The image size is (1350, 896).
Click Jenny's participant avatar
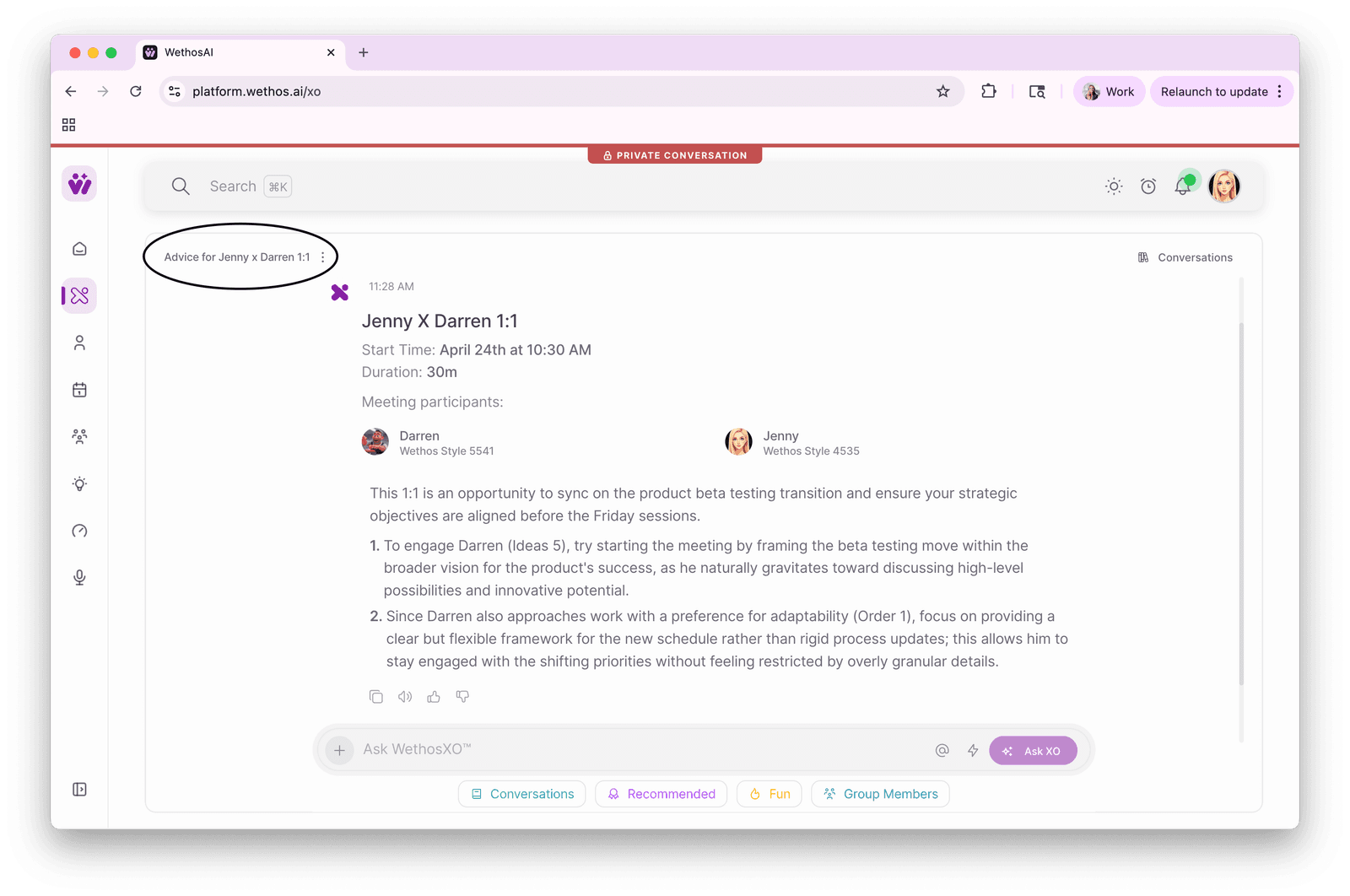point(739,442)
